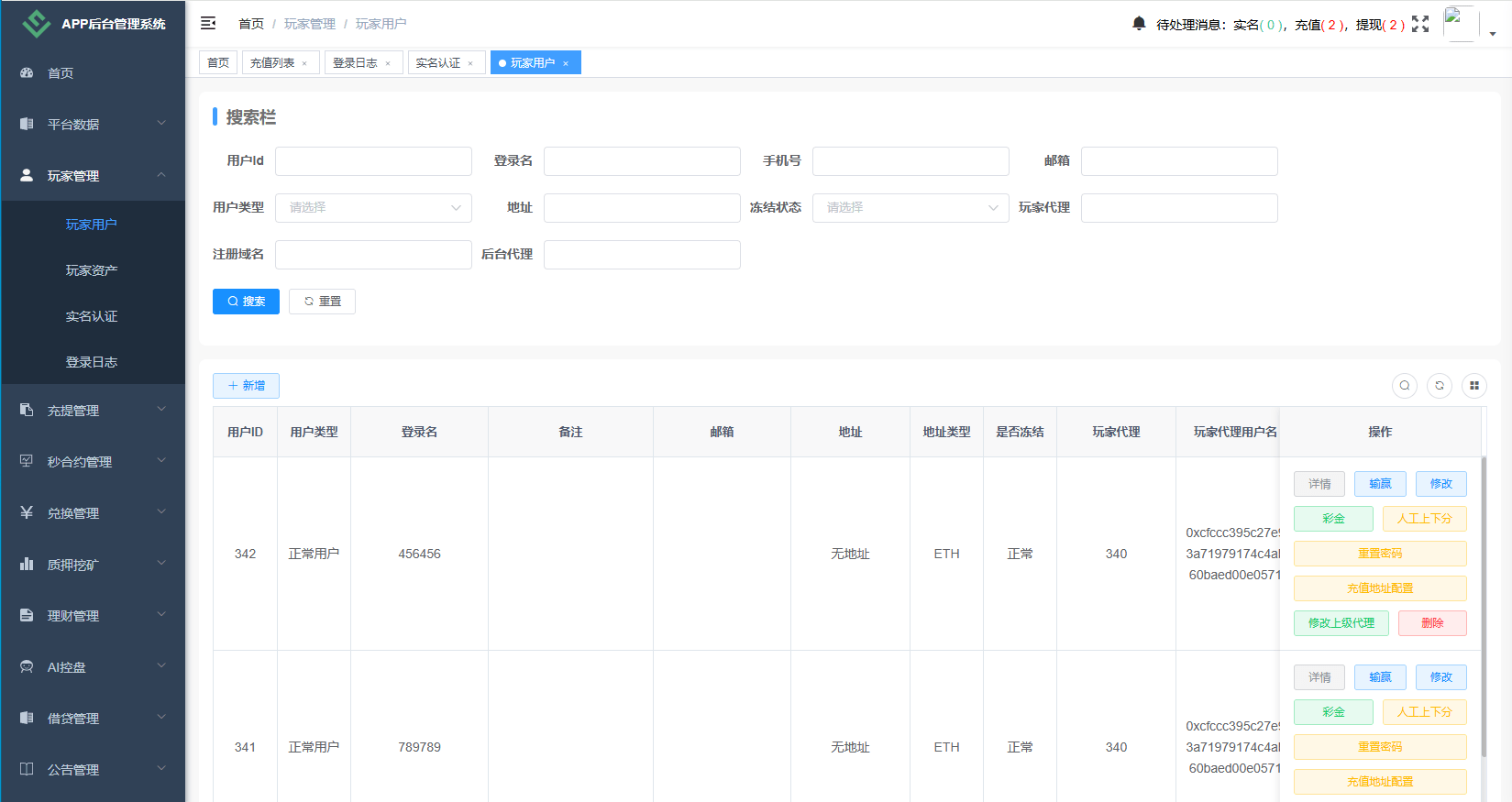Expand the 平台数据 menu
The width and height of the screenshot is (1512, 802).
(93, 125)
